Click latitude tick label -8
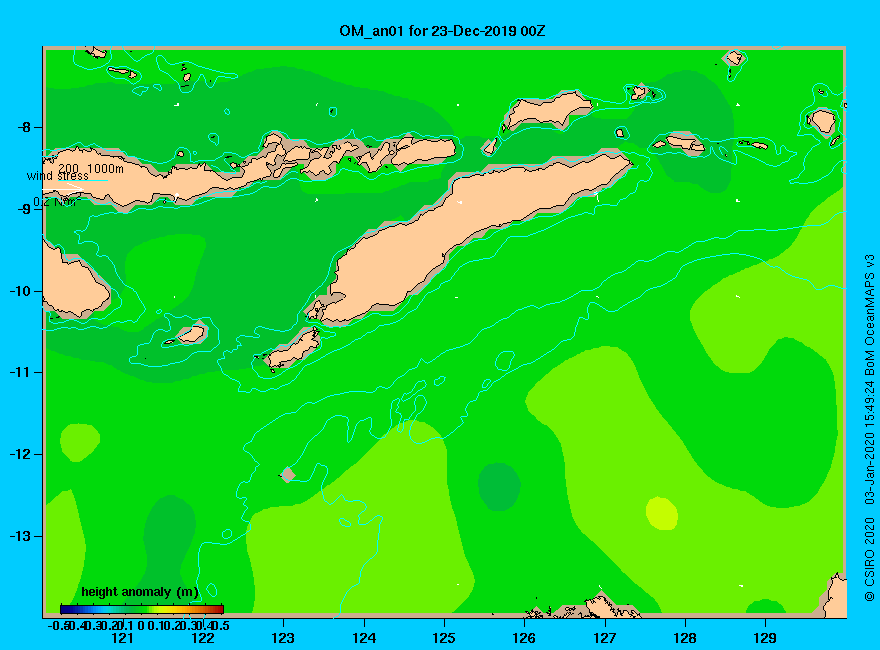The height and width of the screenshot is (650, 880). pos(25,127)
